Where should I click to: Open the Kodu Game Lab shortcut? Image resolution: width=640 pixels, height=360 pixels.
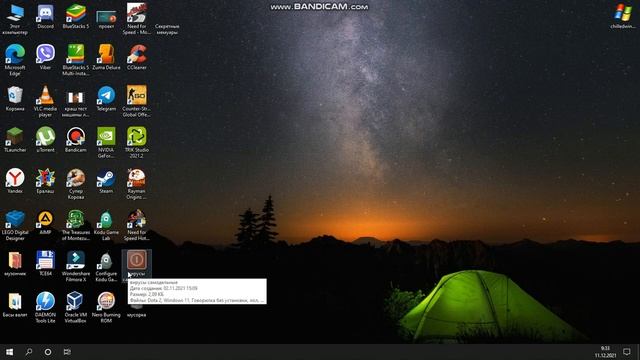pyautogui.click(x=106, y=225)
